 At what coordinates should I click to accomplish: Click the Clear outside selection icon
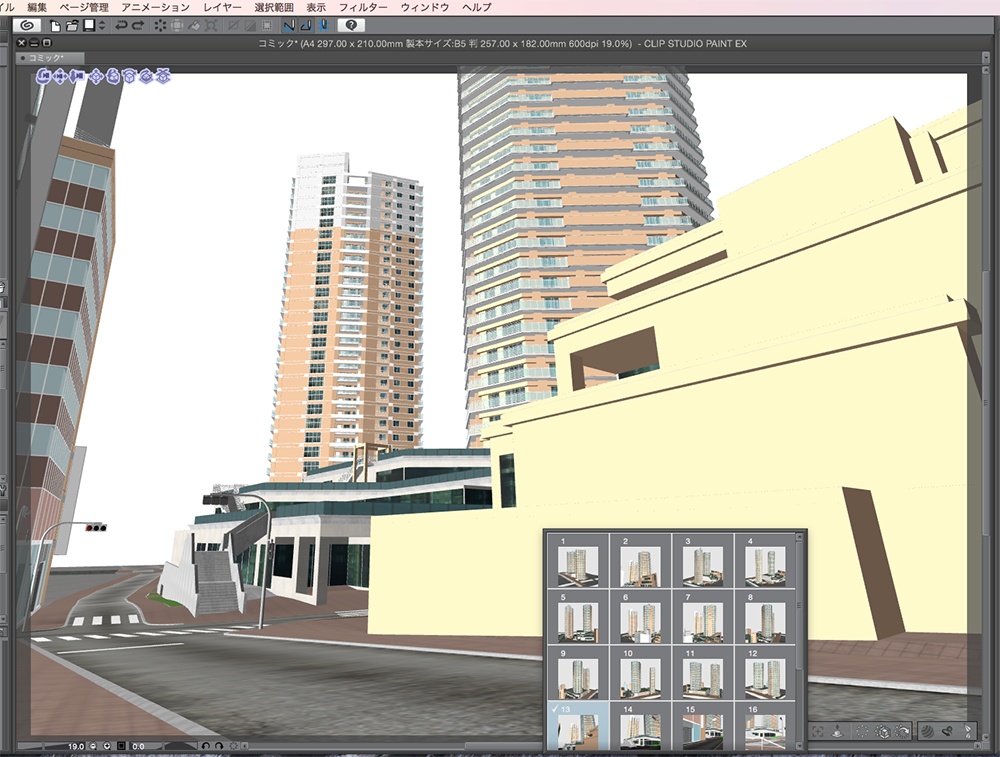[x=177, y=26]
